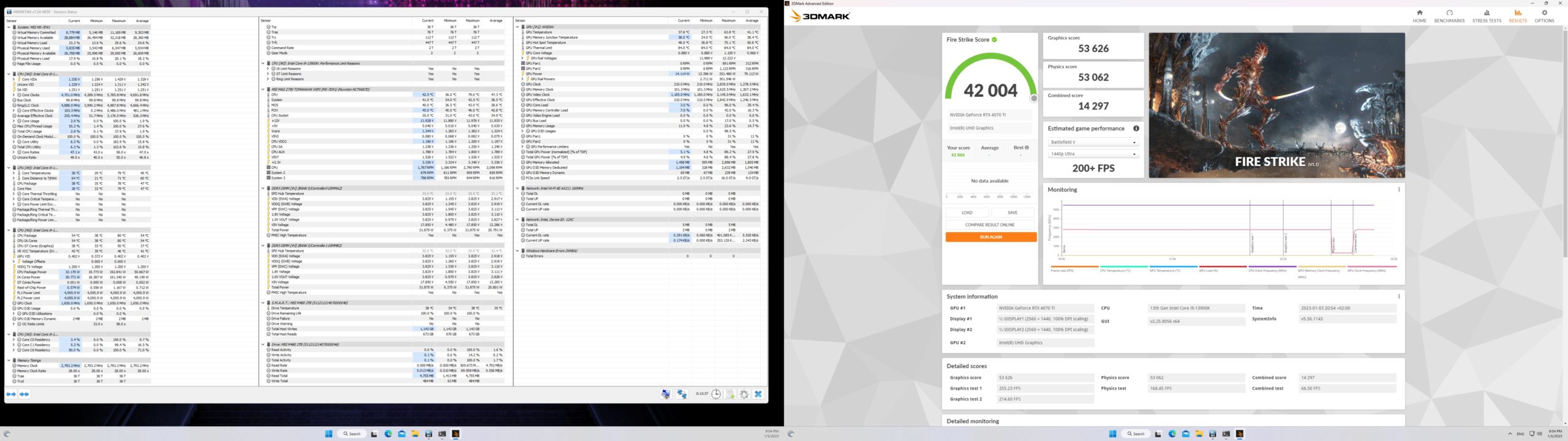1568x441 pixels.
Task: Expand the Core Effective Clocks row
Action: click(x=14, y=110)
